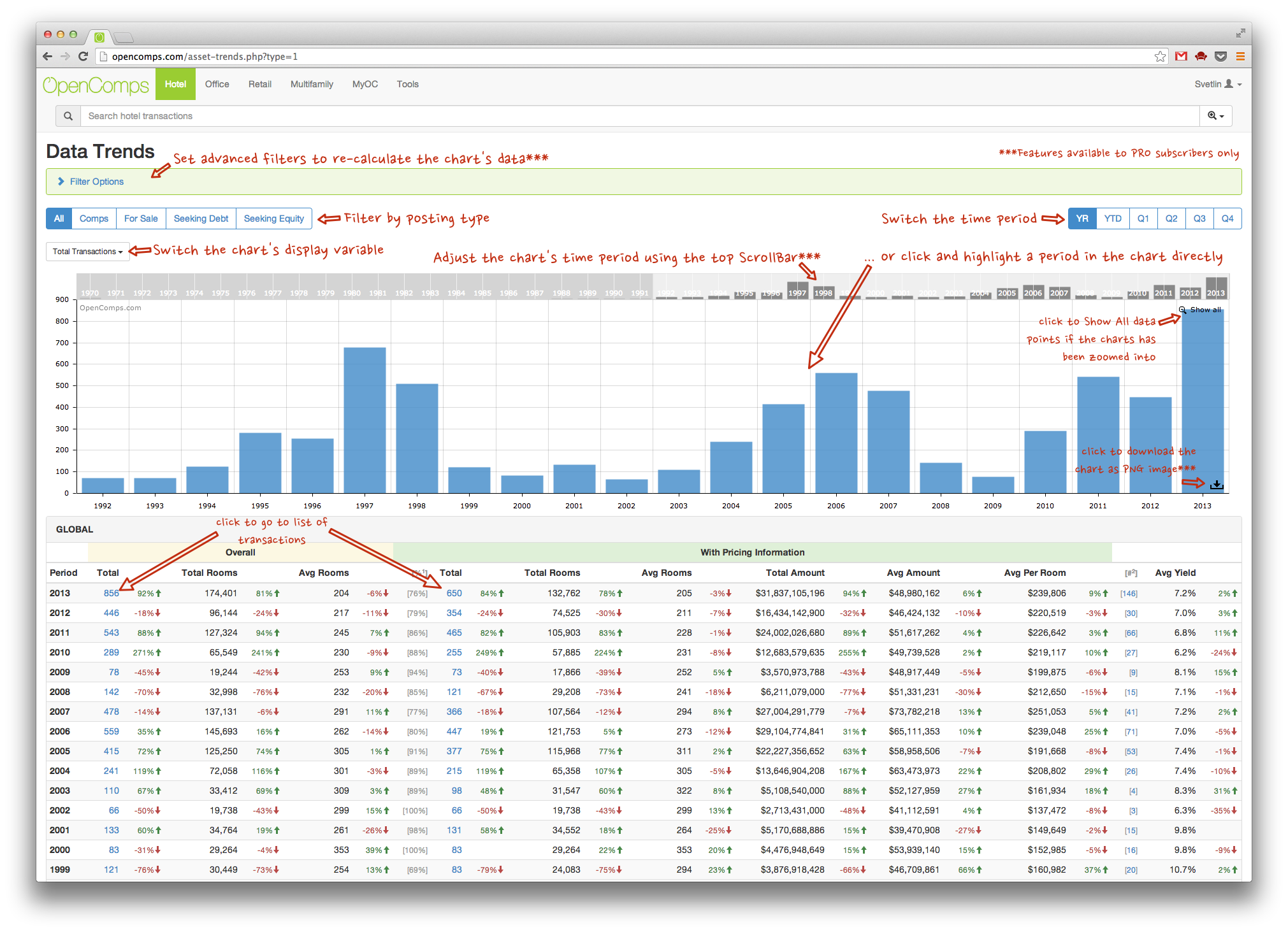
Task: Click the download chart as PNG icon
Action: click(x=1217, y=485)
